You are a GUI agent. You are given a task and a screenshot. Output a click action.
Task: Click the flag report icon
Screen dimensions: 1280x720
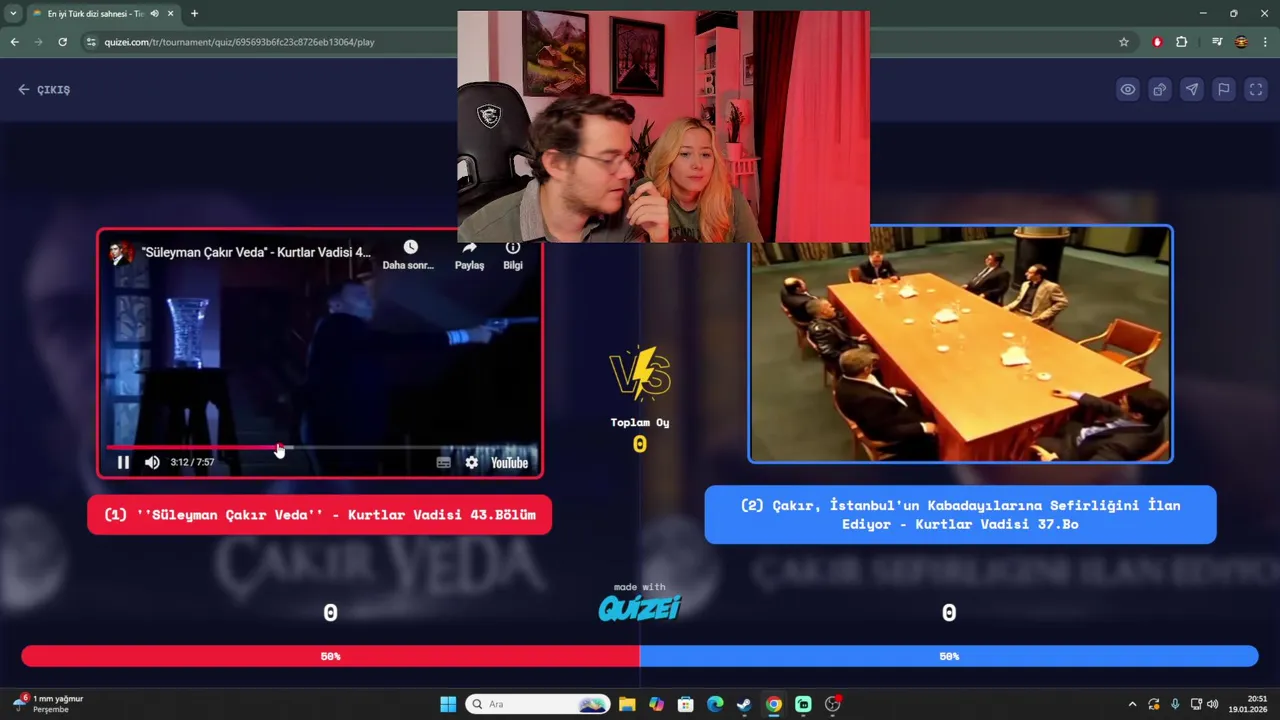pyautogui.click(x=1224, y=89)
